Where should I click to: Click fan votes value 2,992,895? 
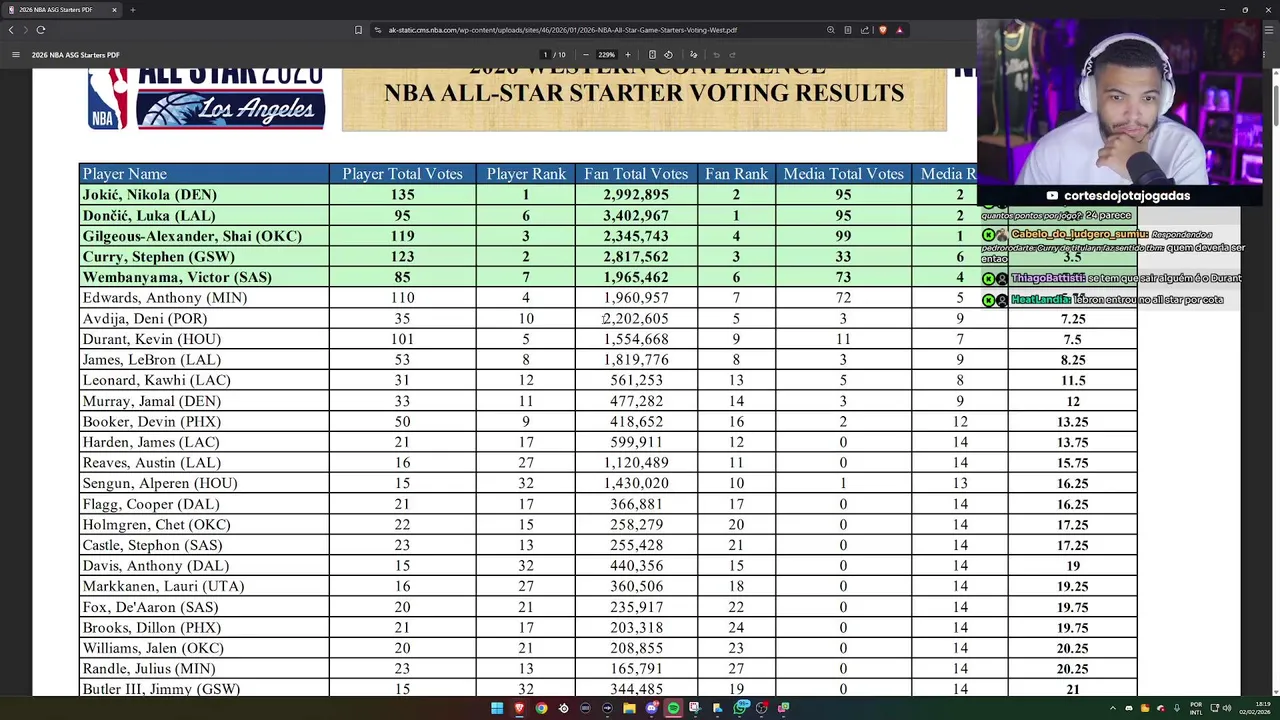coord(636,195)
